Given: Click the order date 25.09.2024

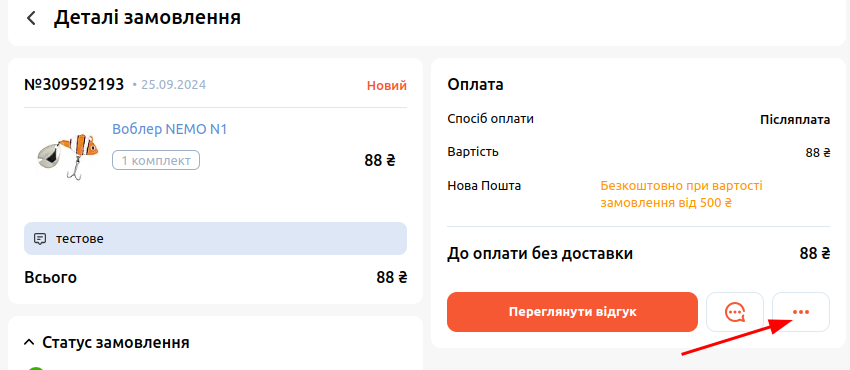Looking at the screenshot, I should pos(173,85).
